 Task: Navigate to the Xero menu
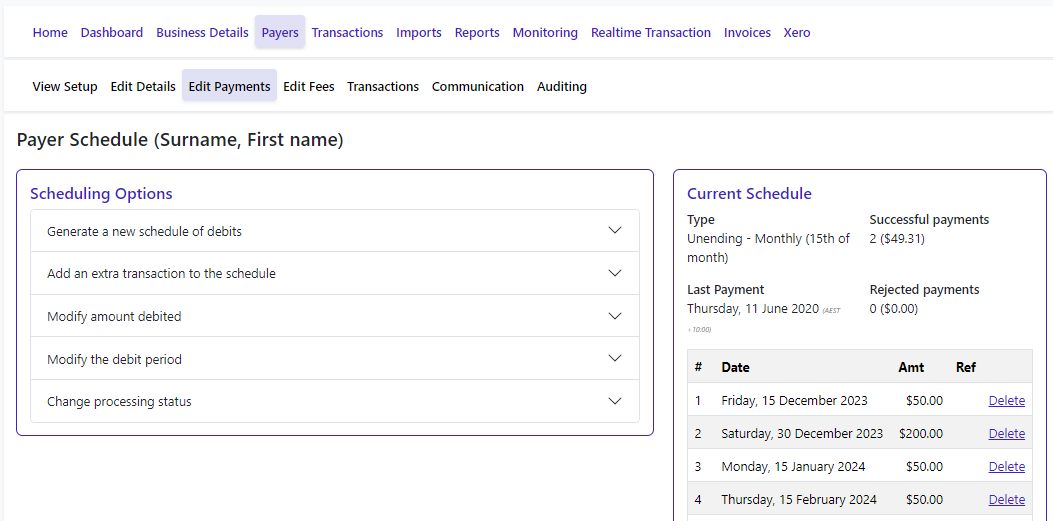tap(797, 32)
